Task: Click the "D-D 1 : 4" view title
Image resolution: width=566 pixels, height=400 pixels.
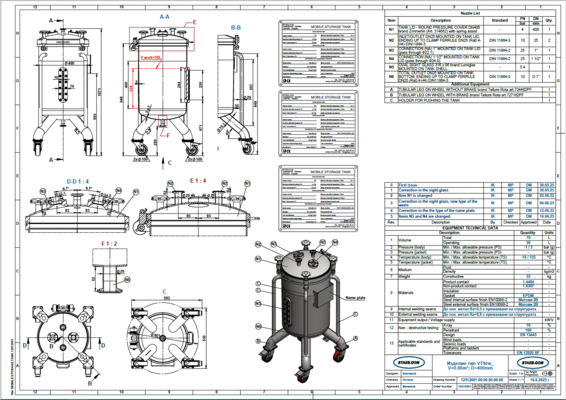Action: (x=78, y=182)
